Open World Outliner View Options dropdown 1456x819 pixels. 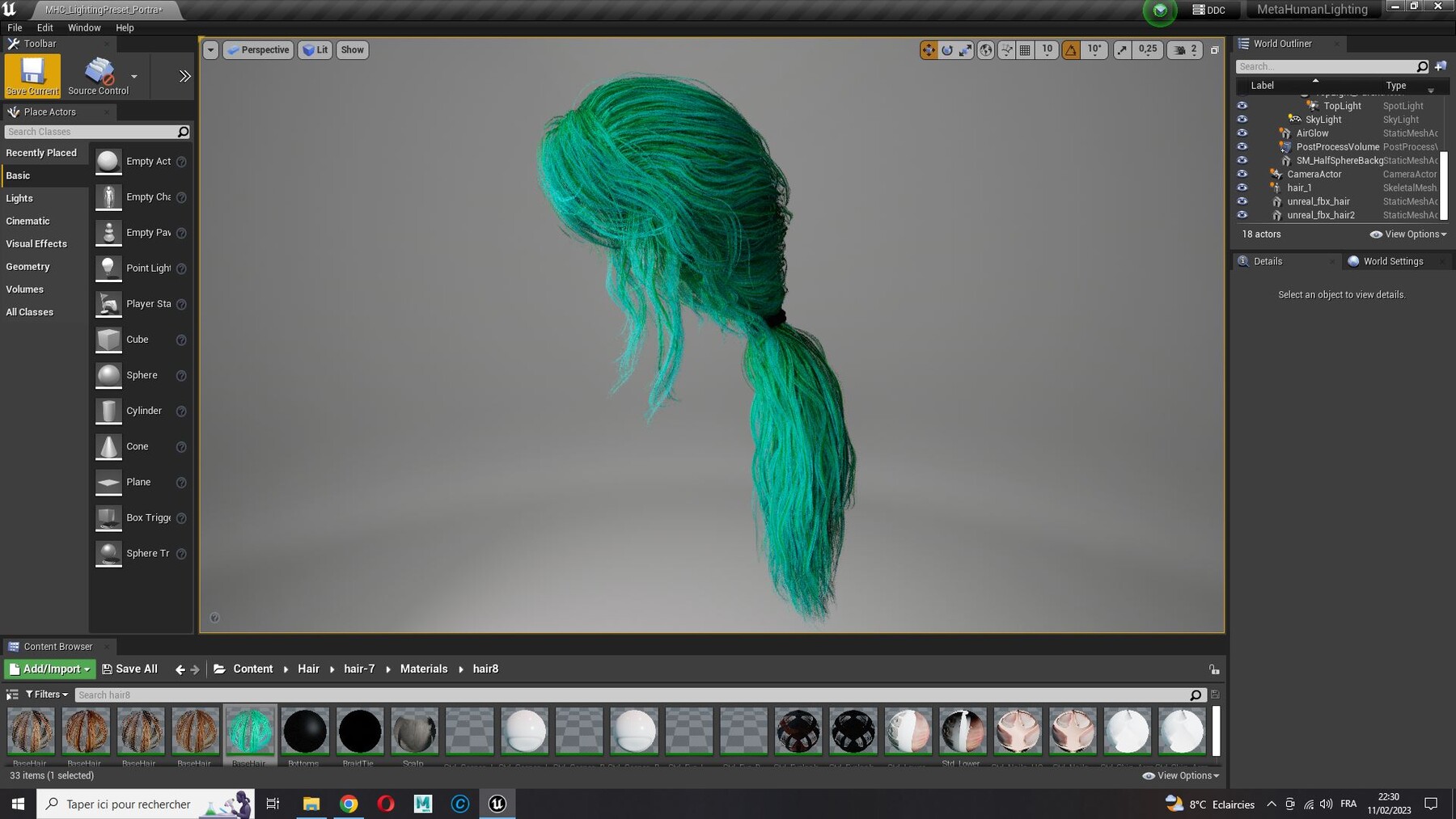[x=1408, y=234]
